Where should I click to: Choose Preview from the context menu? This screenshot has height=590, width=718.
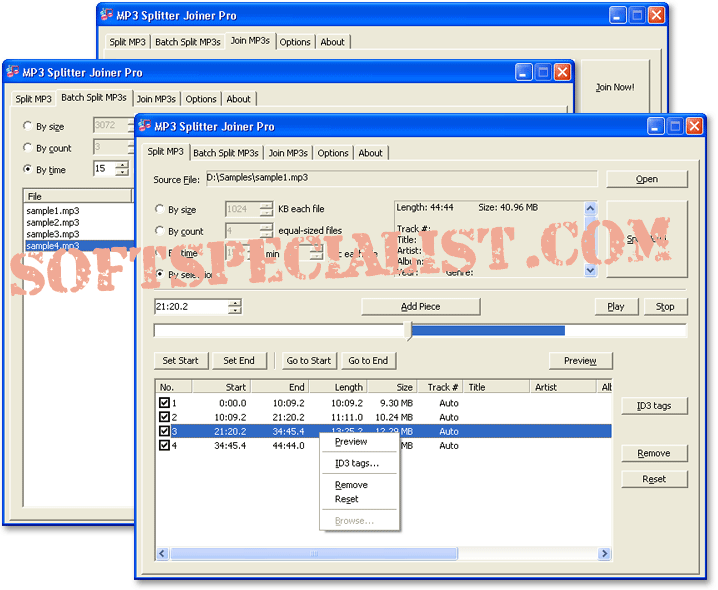(x=351, y=442)
